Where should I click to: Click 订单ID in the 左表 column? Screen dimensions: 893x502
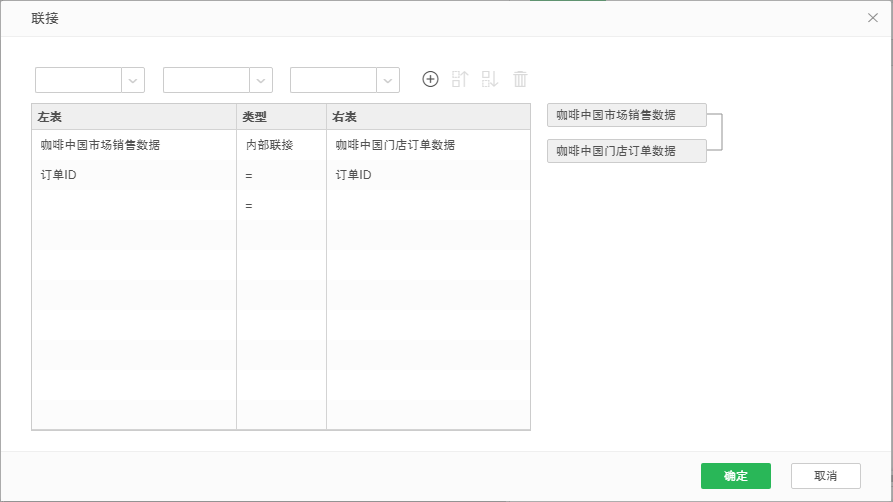[x=58, y=175]
